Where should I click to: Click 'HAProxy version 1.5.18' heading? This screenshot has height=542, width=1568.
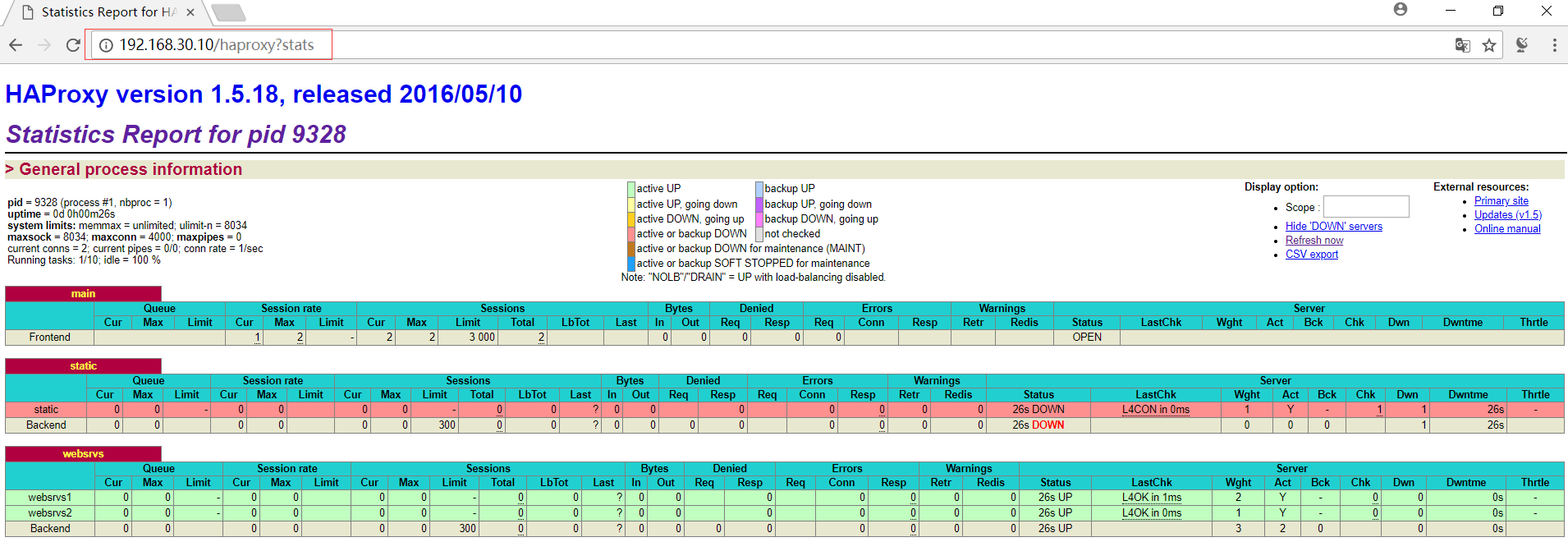coord(264,94)
